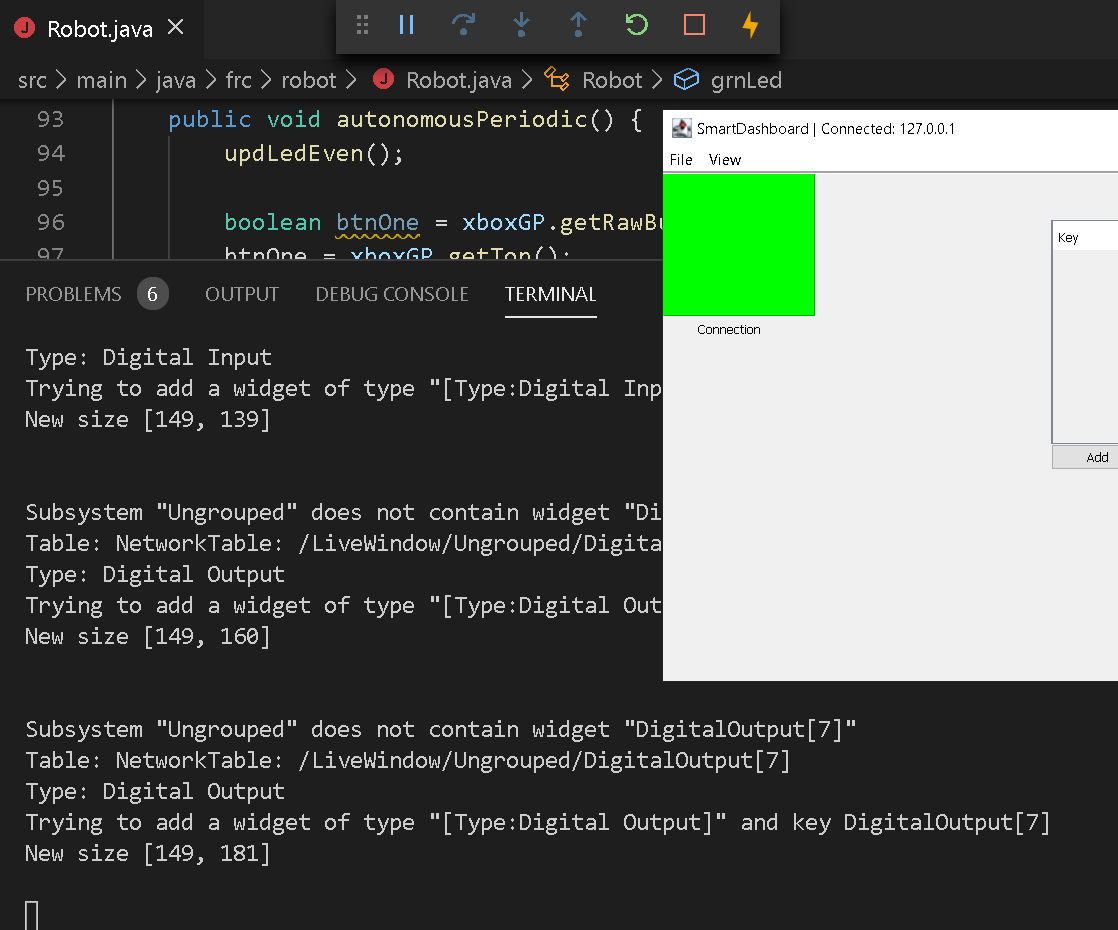This screenshot has width=1118, height=930.
Task: Grab the debug toolbar drag handle
Action: click(x=362, y=25)
